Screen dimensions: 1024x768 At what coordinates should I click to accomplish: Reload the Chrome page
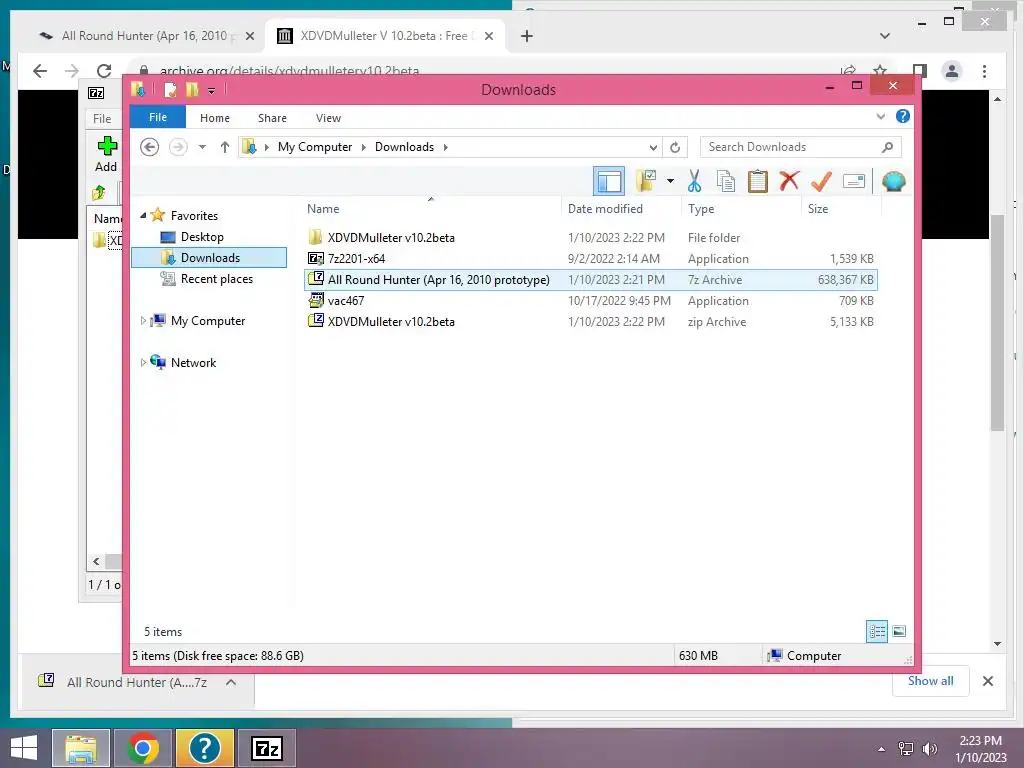click(x=104, y=71)
